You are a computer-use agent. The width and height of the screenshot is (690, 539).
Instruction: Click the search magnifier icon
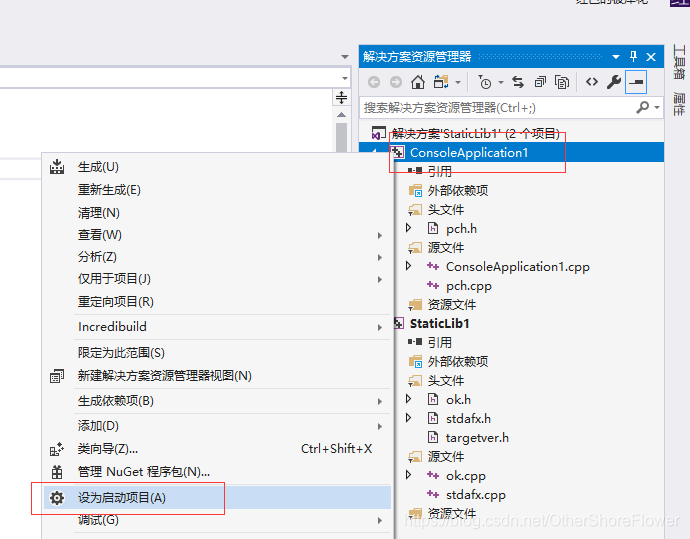point(642,107)
